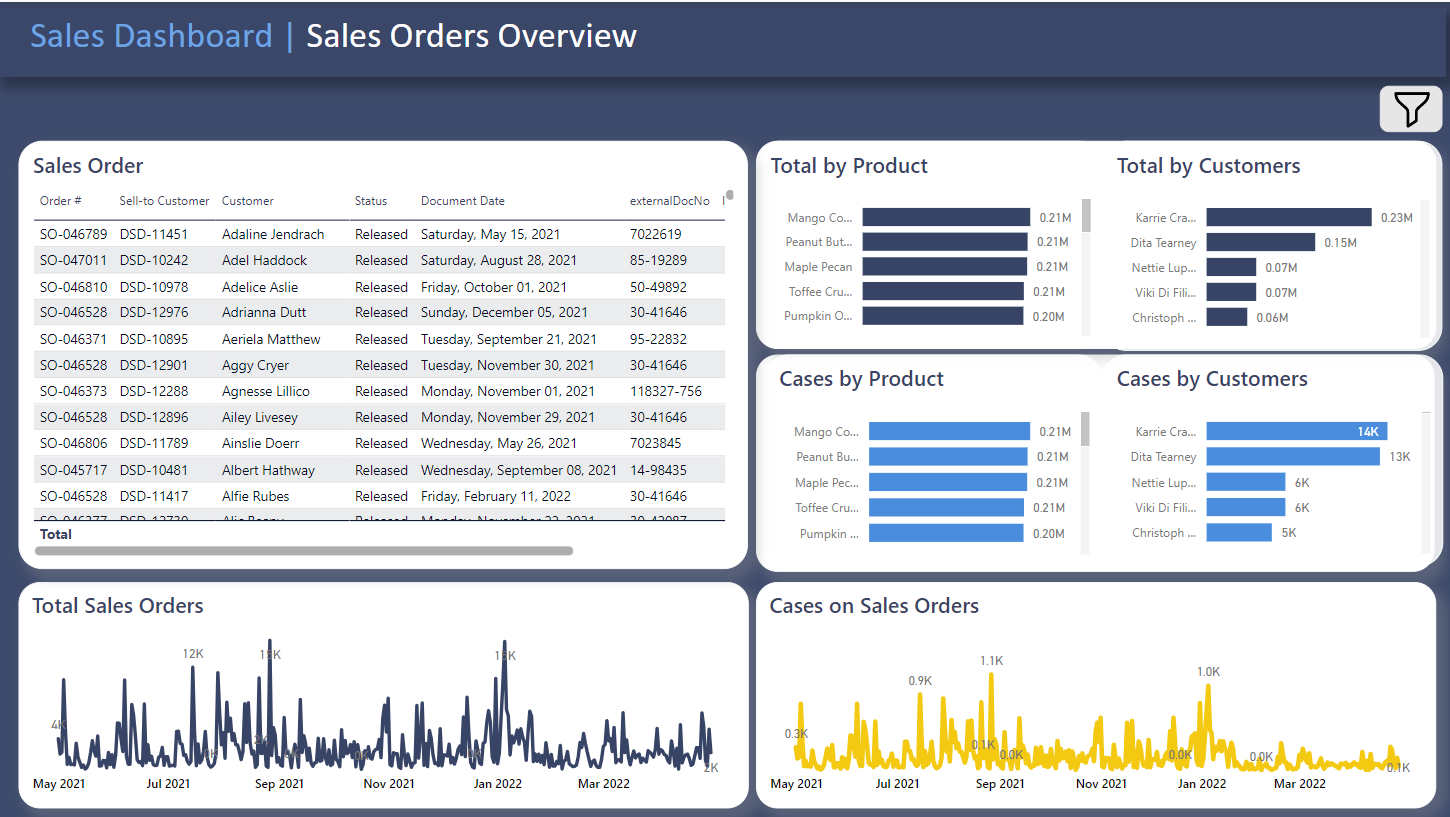1450x817 pixels.
Task: Select Dita Tearney 13K bar in Cases by Customers
Action: [x=1293, y=456]
